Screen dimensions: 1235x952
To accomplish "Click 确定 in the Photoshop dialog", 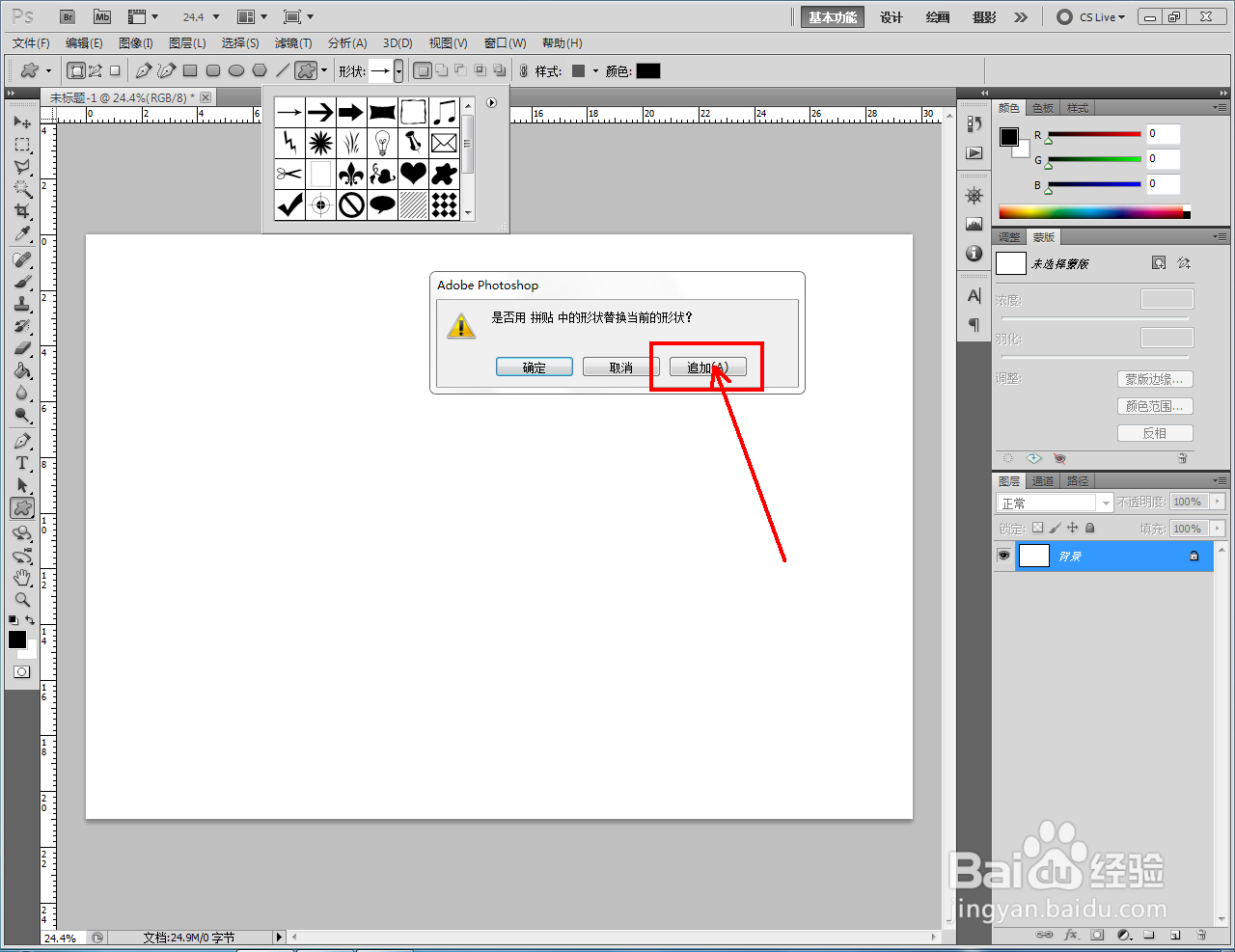I will 535,367.
